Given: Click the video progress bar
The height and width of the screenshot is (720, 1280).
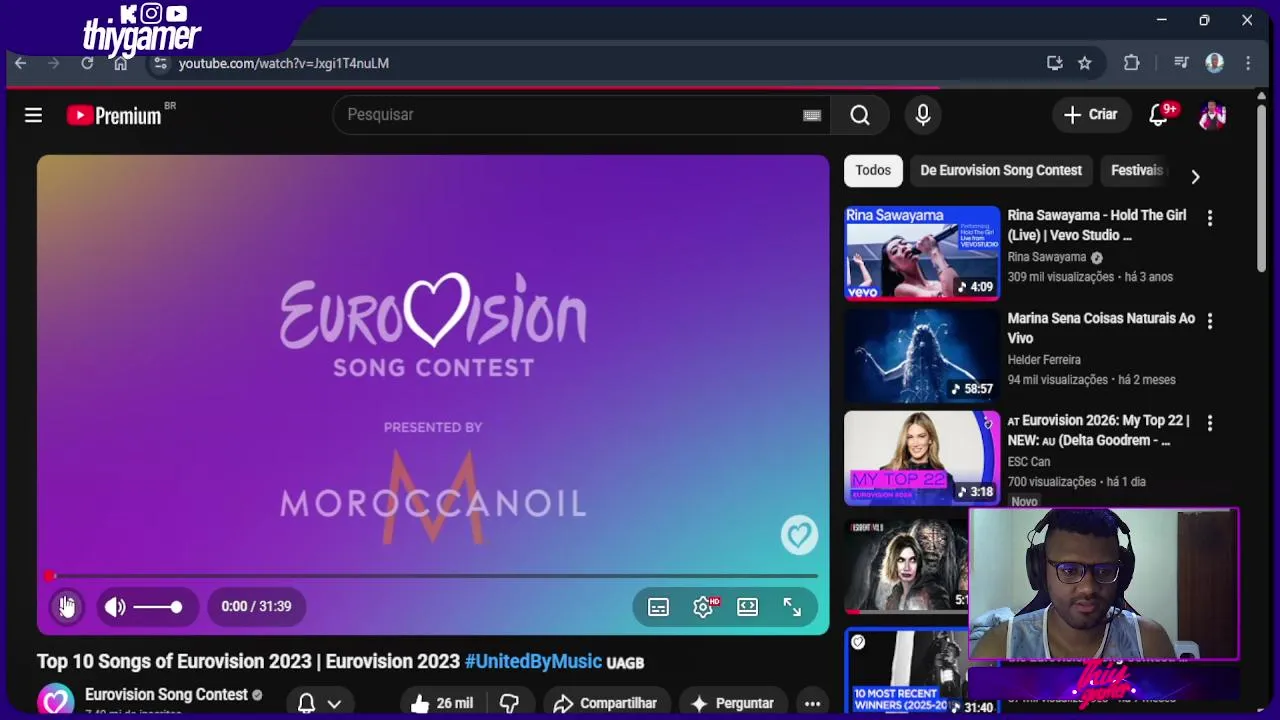Looking at the screenshot, I should (x=433, y=576).
